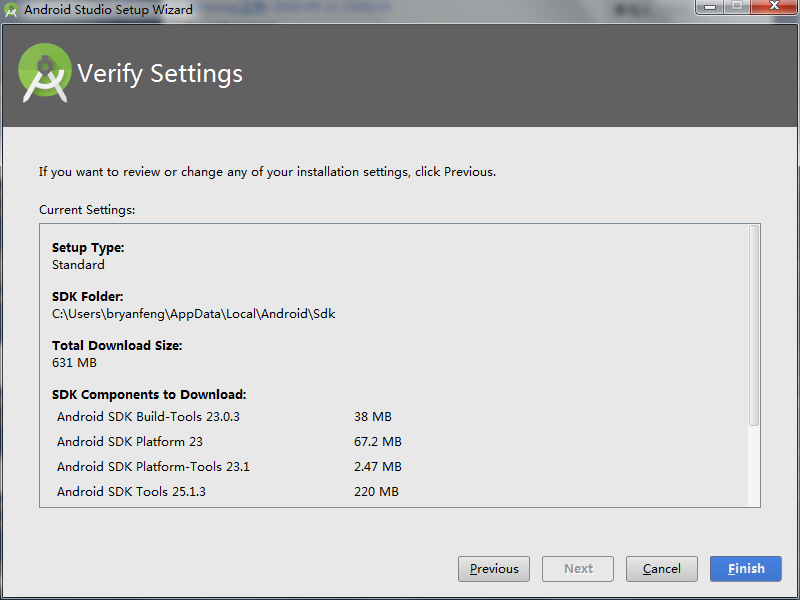Select the 'Standard' setup type value
This screenshot has width=800, height=600.
[x=78, y=265]
